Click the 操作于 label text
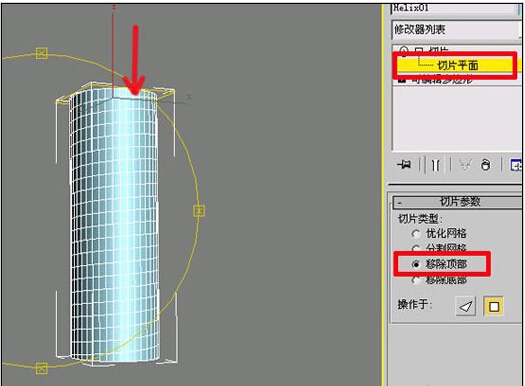 [415, 304]
